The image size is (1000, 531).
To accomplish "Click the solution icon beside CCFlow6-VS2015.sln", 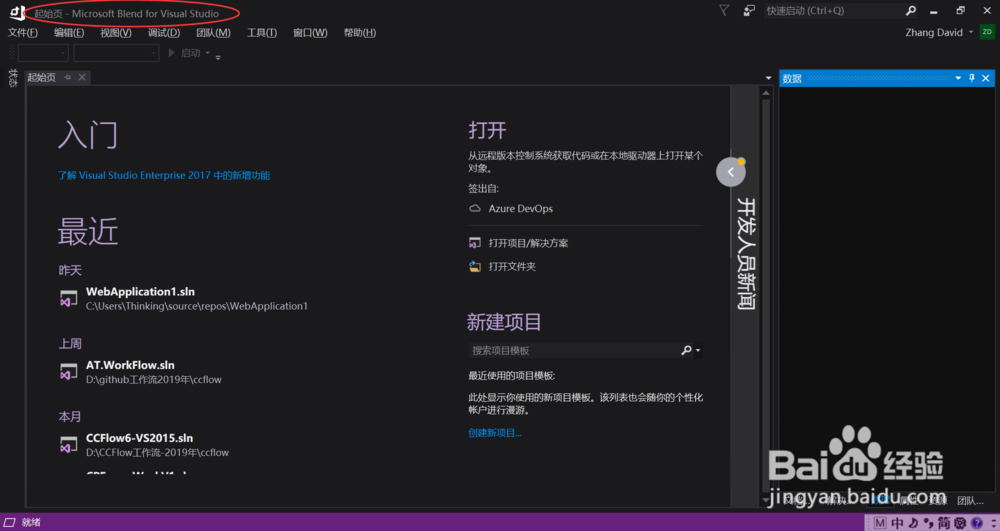I will point(68,445).
